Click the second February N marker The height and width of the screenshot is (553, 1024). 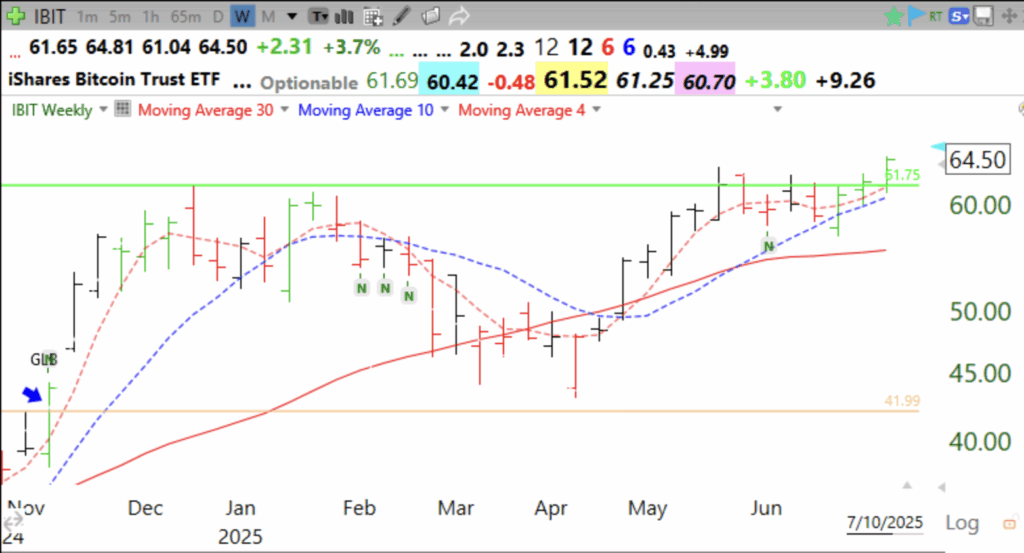[x=385, y=288]
